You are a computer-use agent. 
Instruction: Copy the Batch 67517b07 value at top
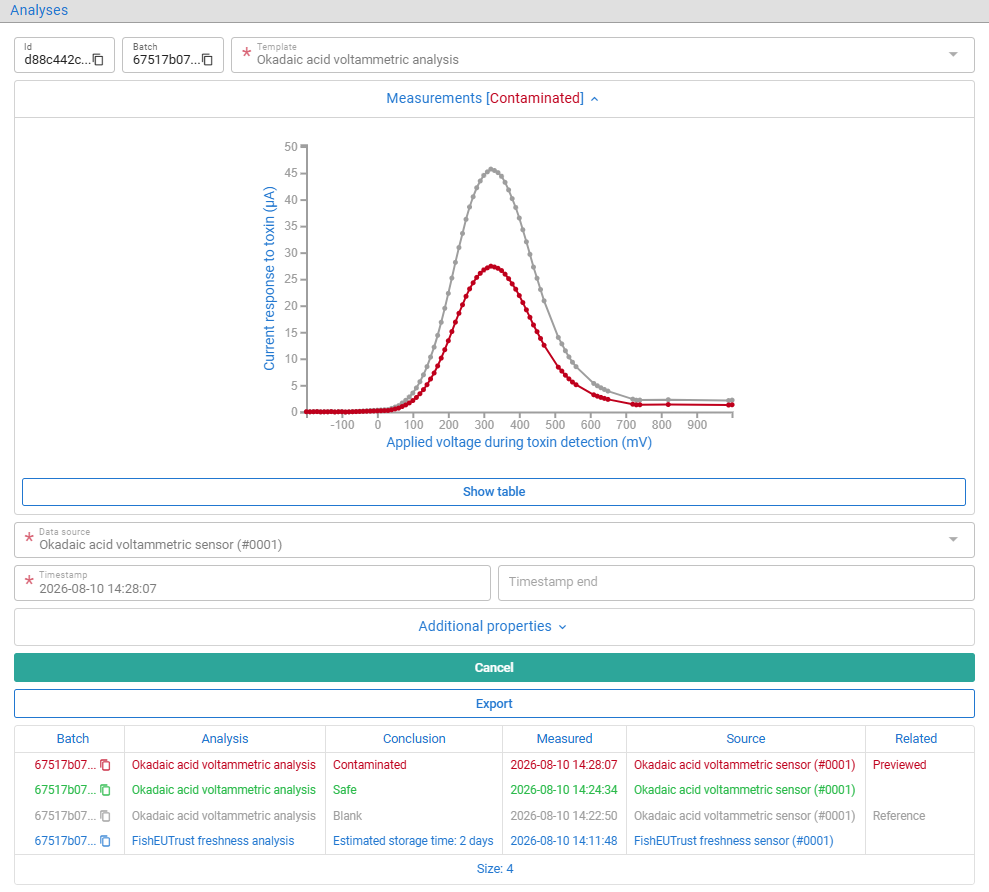208,60
